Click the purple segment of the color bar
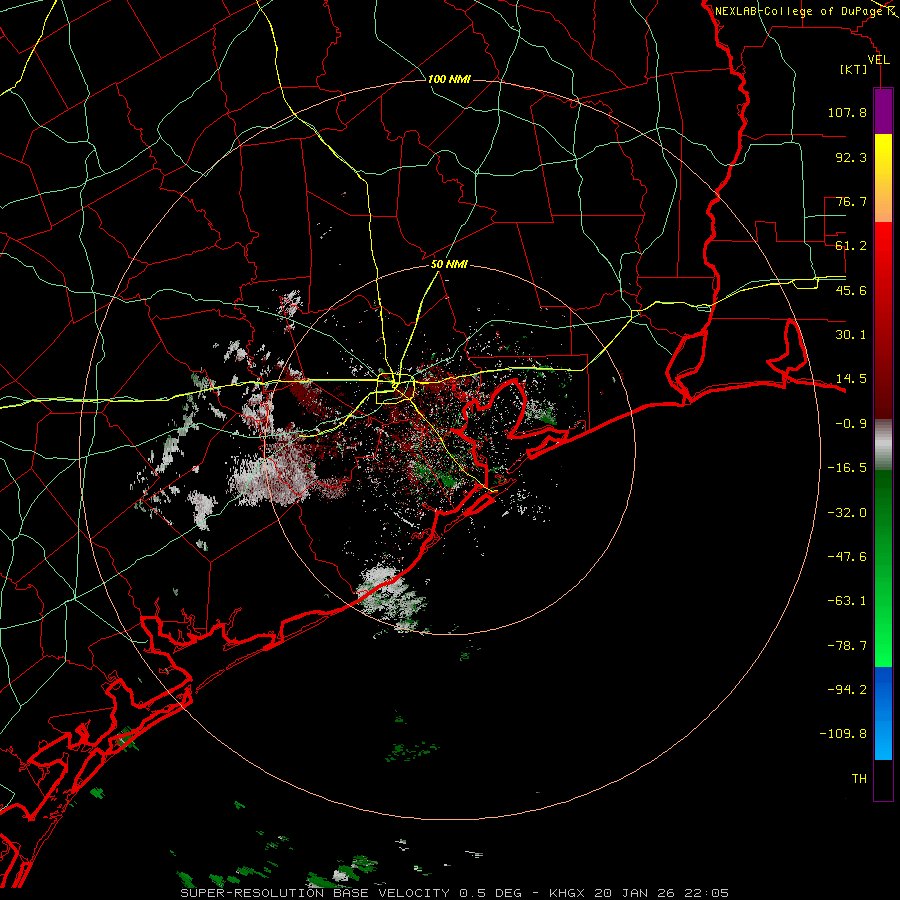900x900 pixels. coord(883,112)
